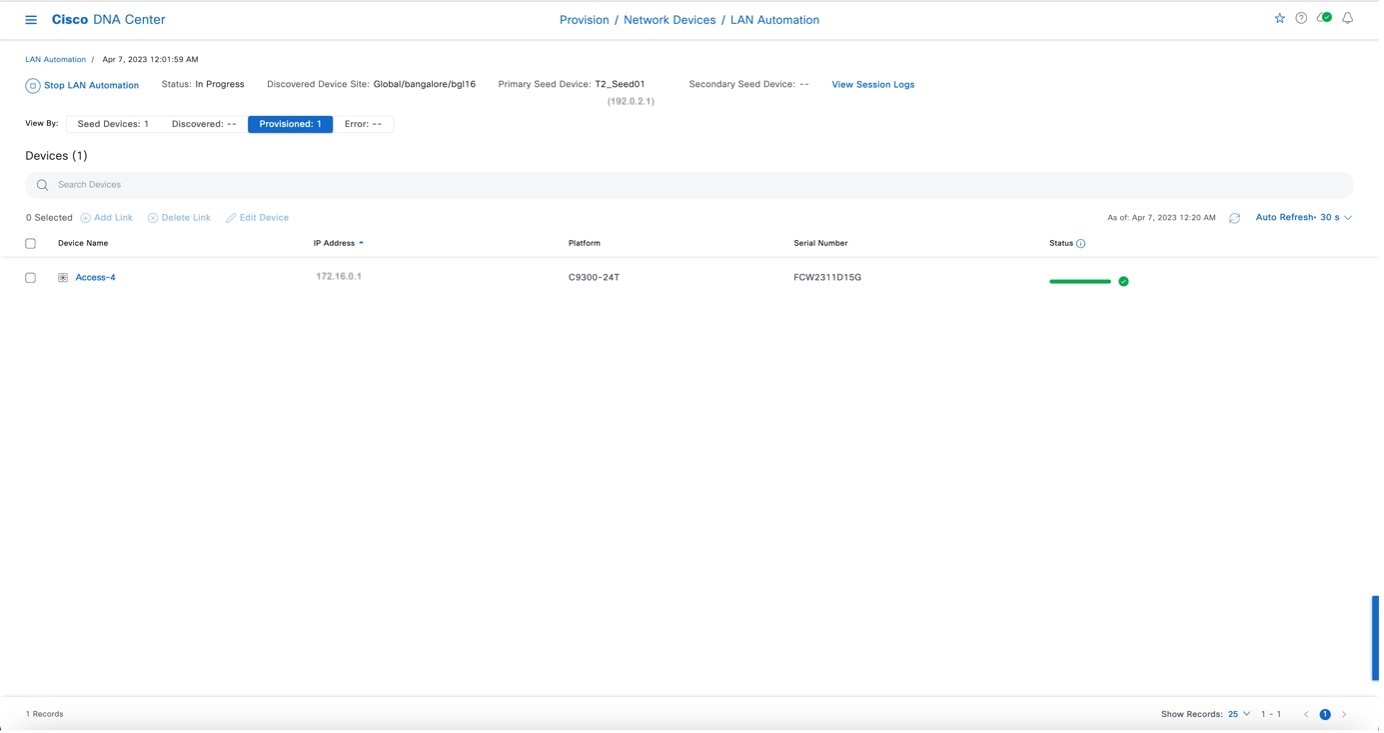The width and height of the screenshot is (1384, 733).
Task: Open the notifications bell
Action: pos(1353,18)
